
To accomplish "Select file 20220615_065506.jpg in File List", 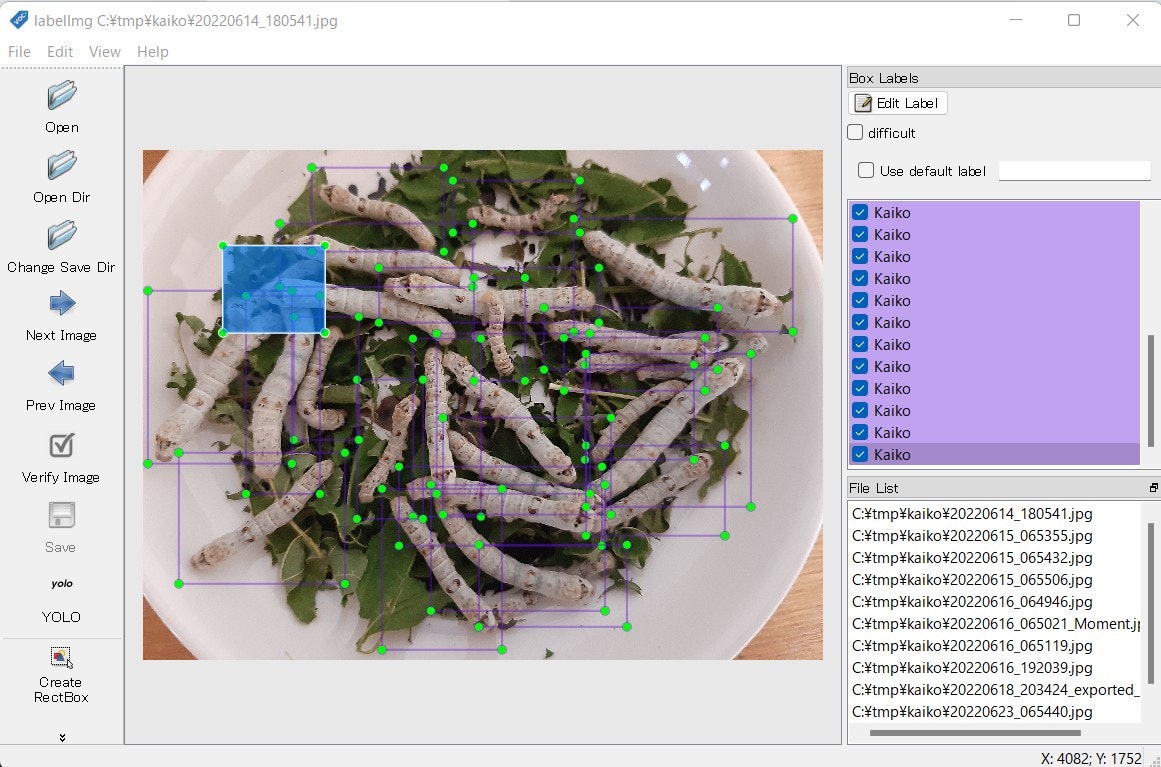I will 971,580.
